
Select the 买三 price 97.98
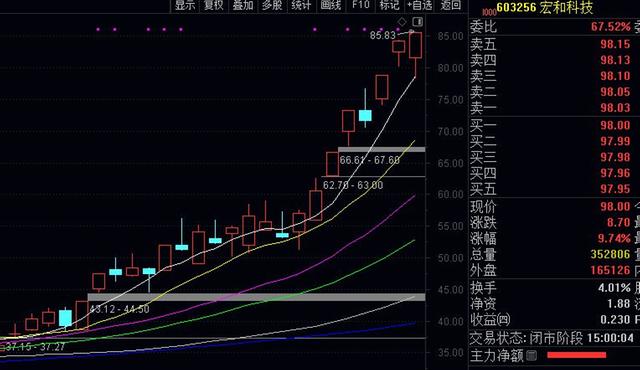point(615,157)
